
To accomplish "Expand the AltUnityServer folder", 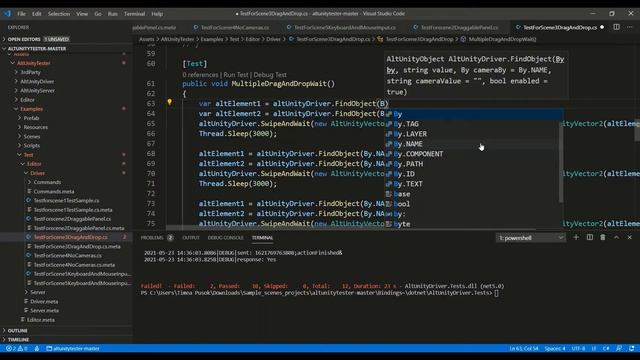I will pyautogui.click(x=38, y=91).
